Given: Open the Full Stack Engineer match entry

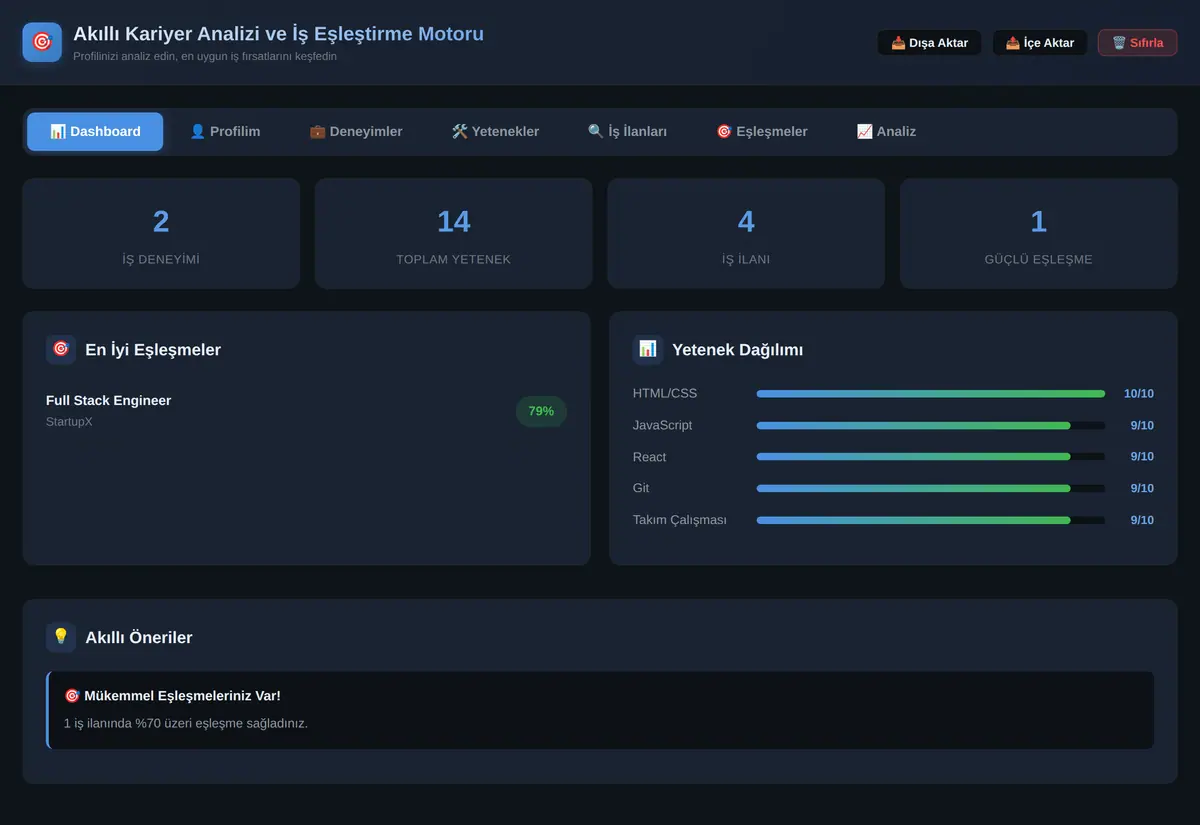Looking at the screenshot, I should (x=306, y=411).
